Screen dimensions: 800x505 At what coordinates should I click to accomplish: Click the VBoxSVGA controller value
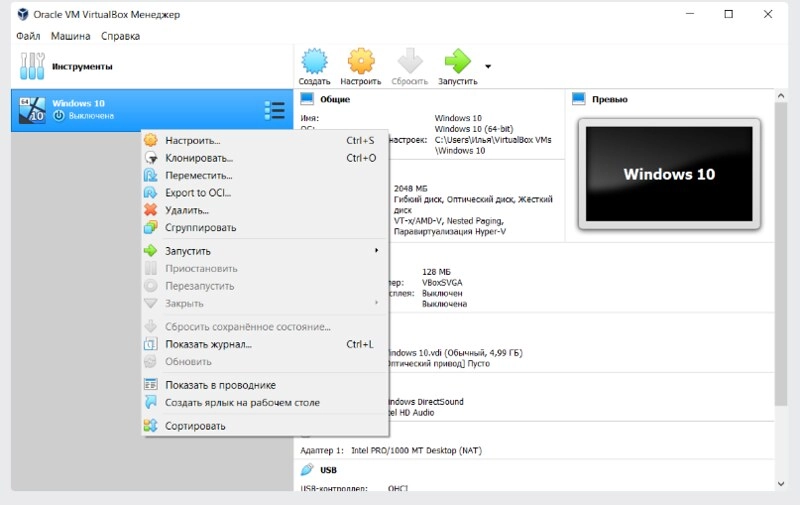[442, 283]
